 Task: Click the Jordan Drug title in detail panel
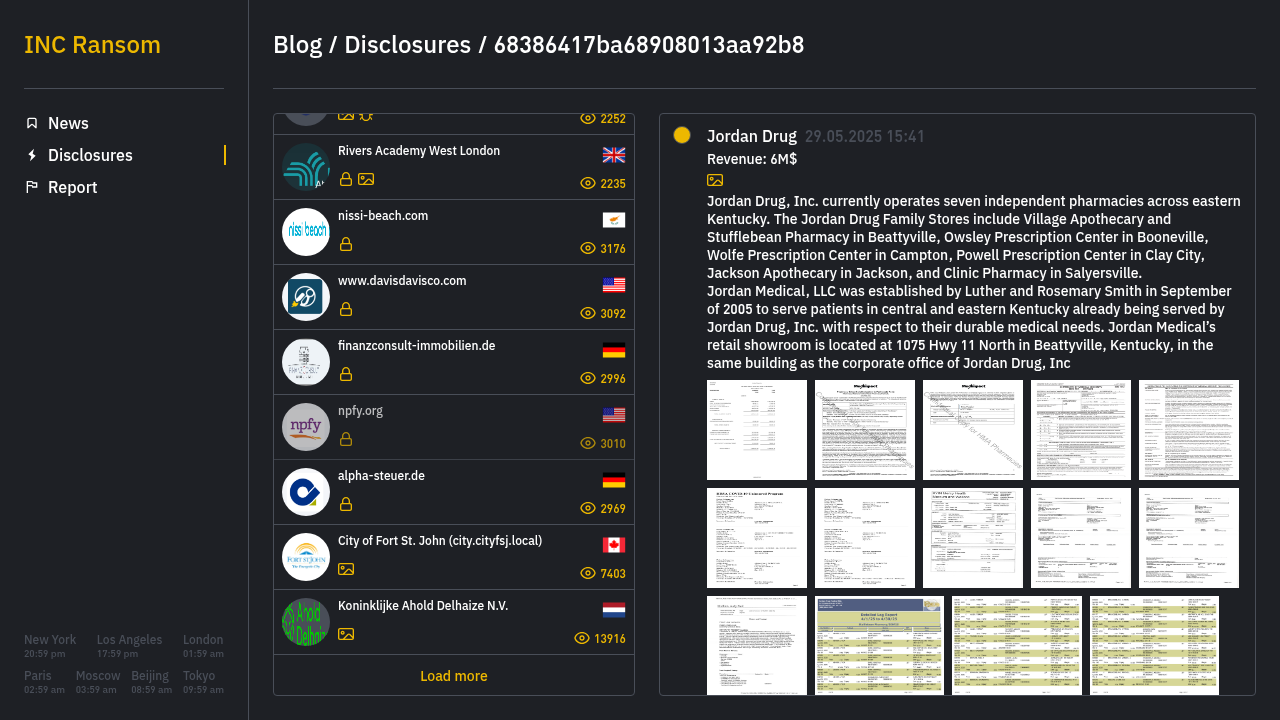coord(752,137)
